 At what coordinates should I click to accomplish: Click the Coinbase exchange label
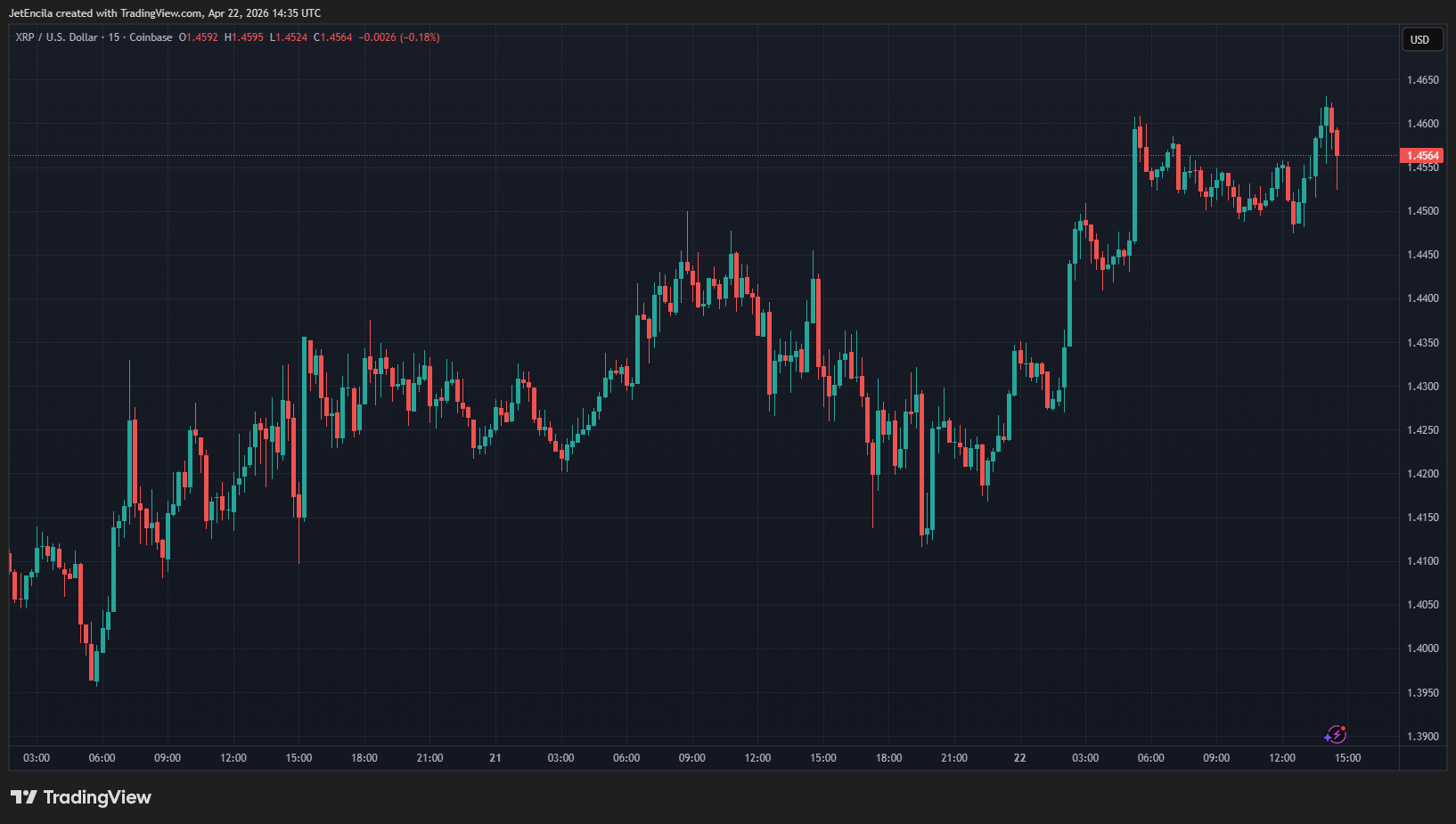(151, 37)
